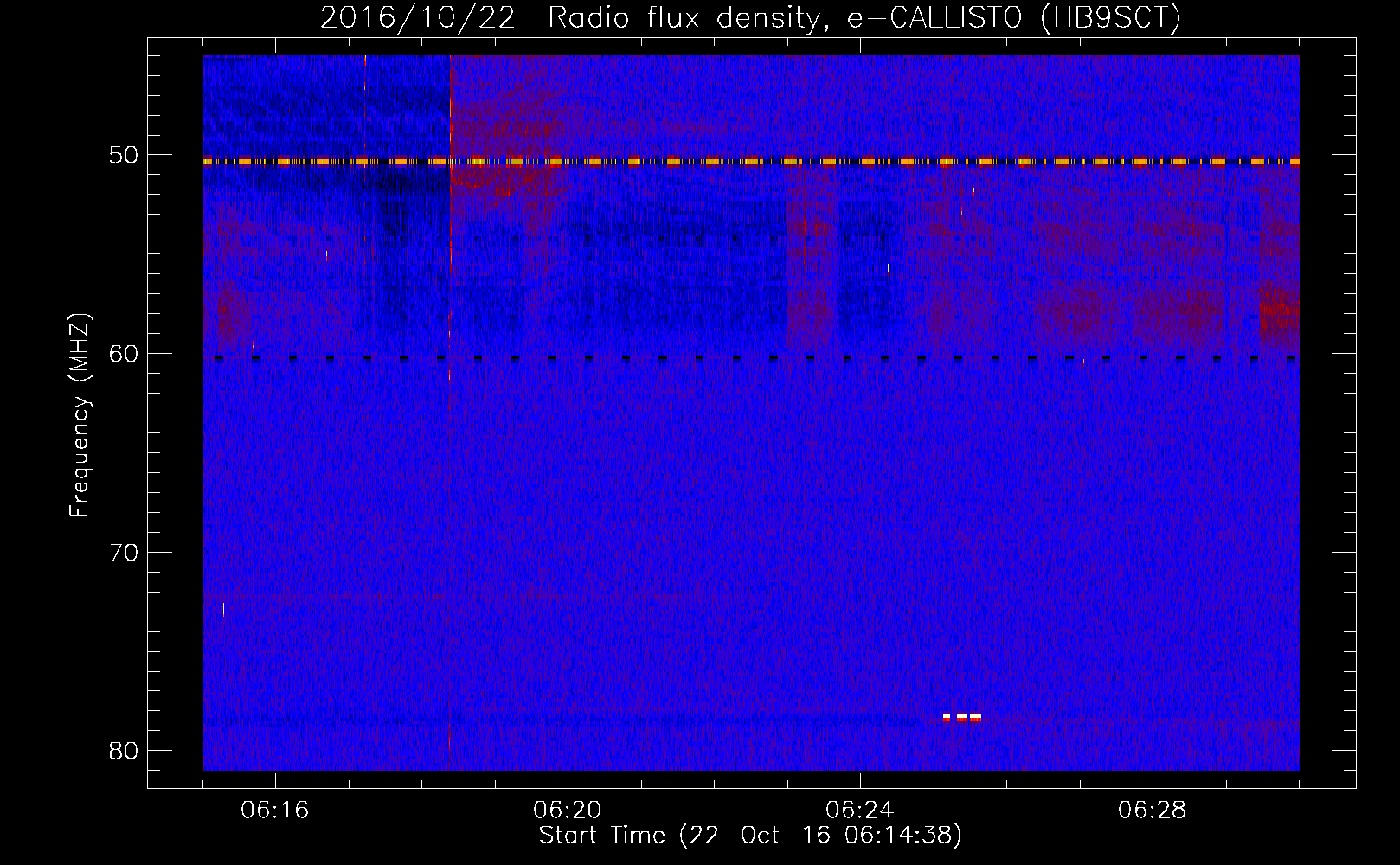Select the 80 frequency tick label
The image size is (1400, 865).
[125, 750]
